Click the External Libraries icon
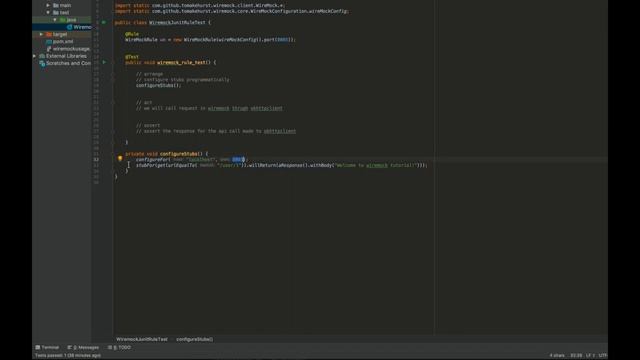This screenshot has width=640, height=360. click(42, 56)
